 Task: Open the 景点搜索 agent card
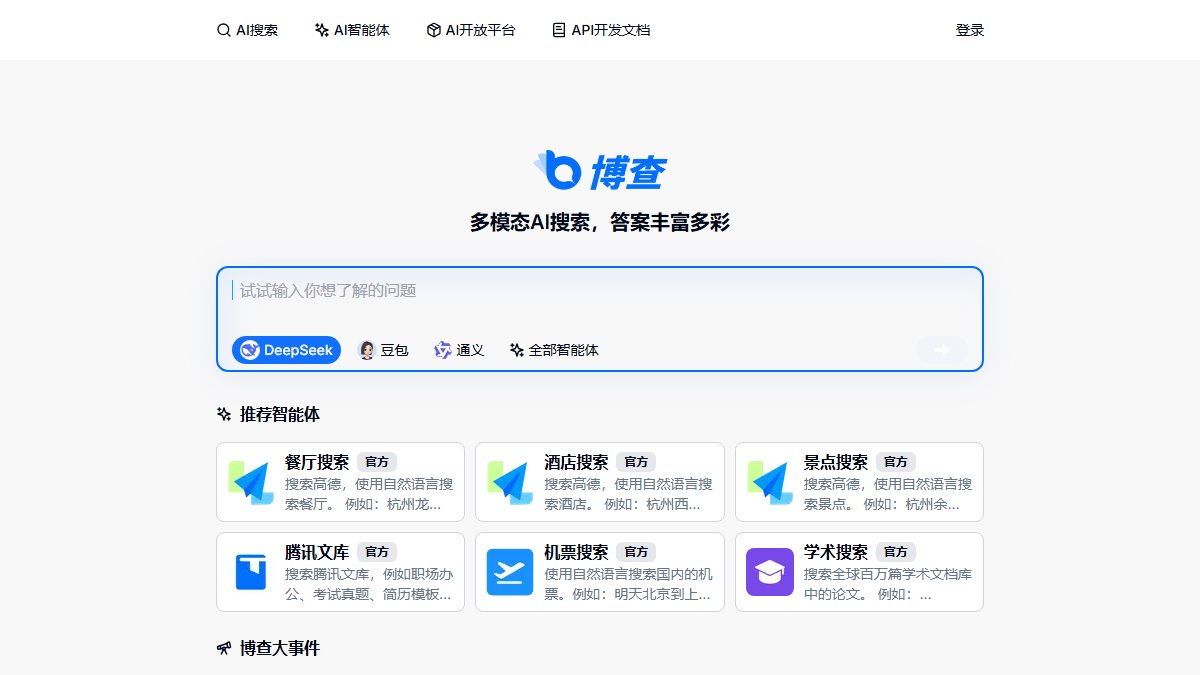click(x=859, y=482)
